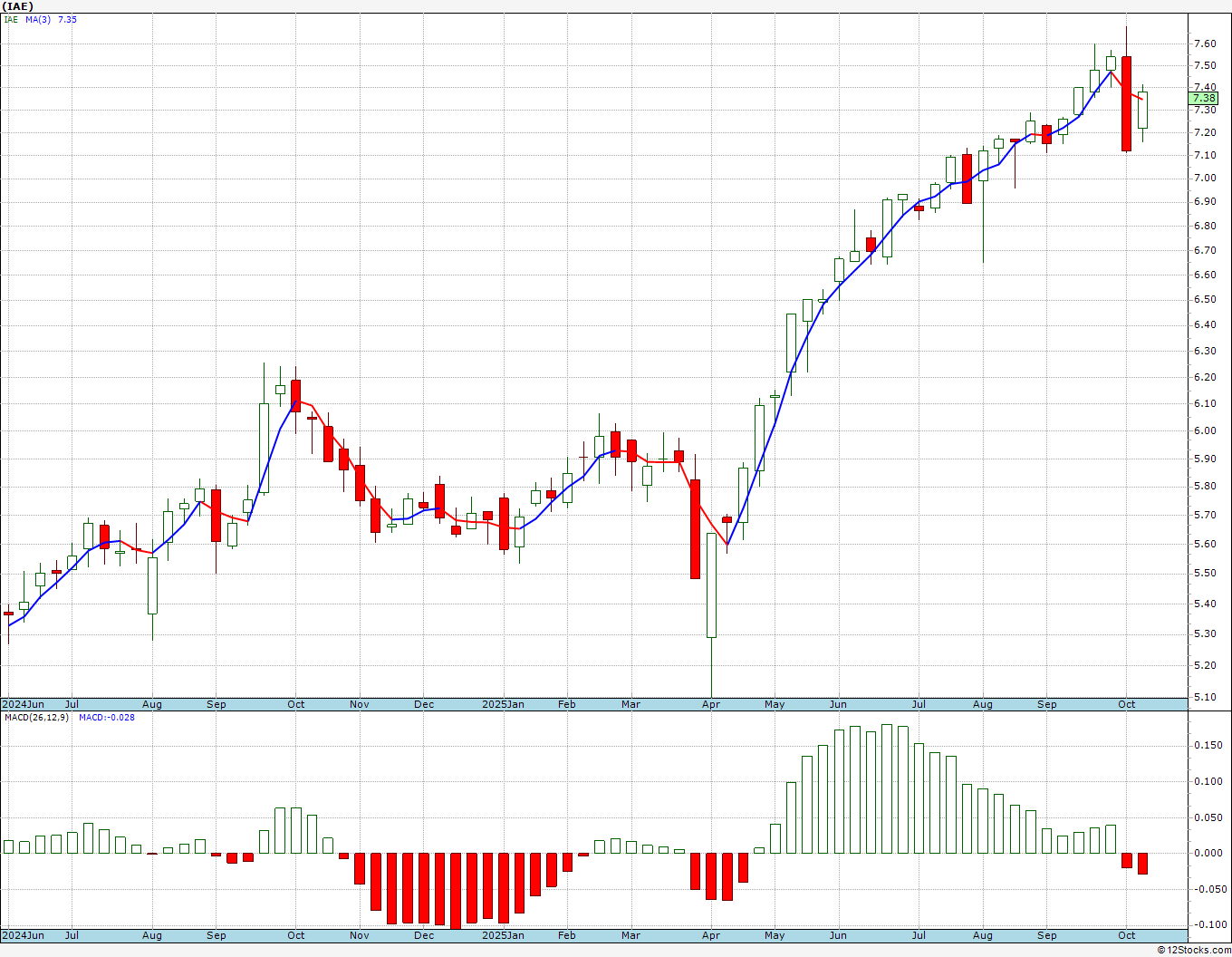Select Aug 2024 on price chart time axis

point(152,704)
